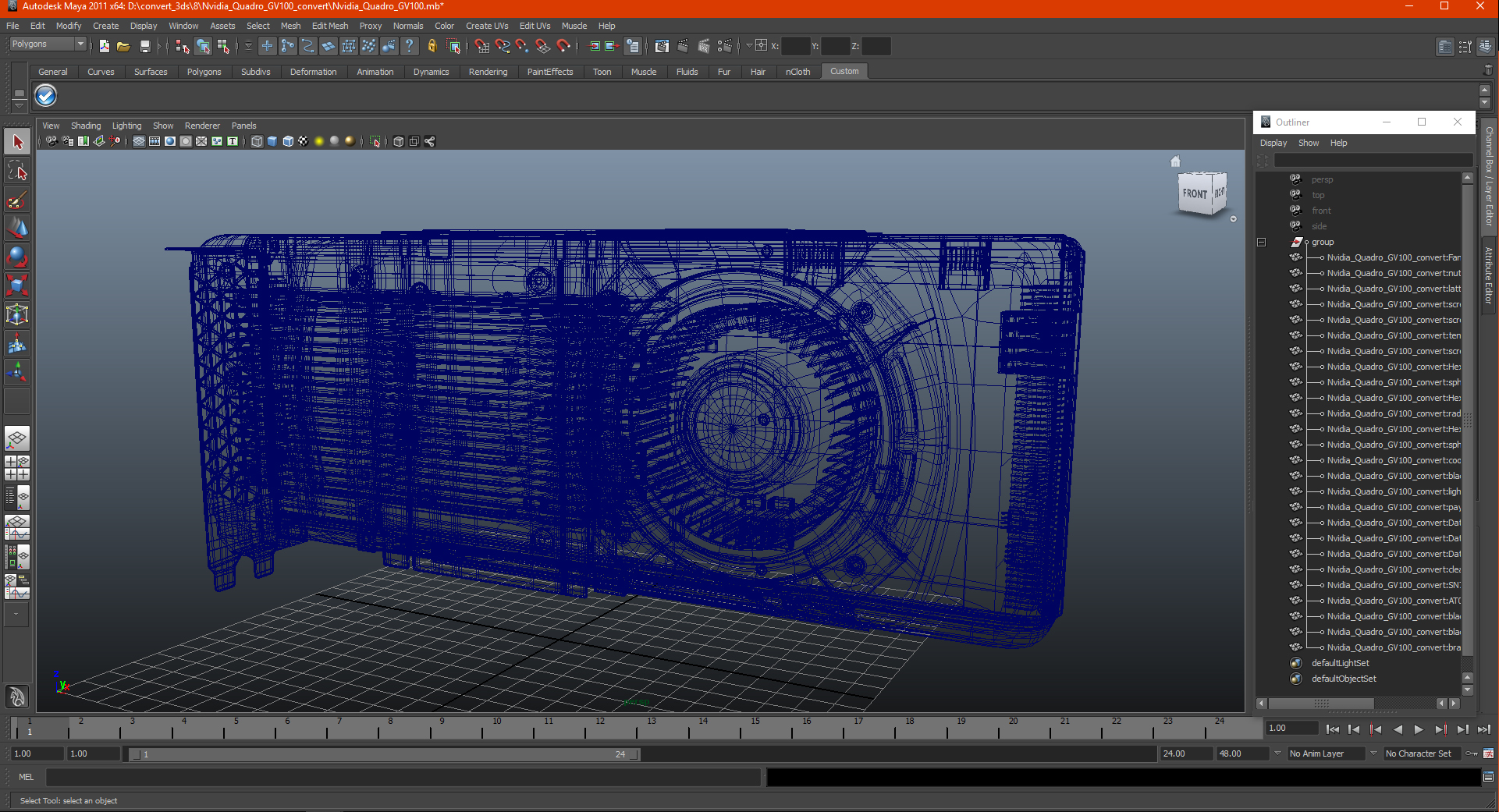This screenshot has width=1499, height=812.
Task: Click the Outliner horizontal scrollbar
Action: pyautogui.click(x=1320, y=703)
